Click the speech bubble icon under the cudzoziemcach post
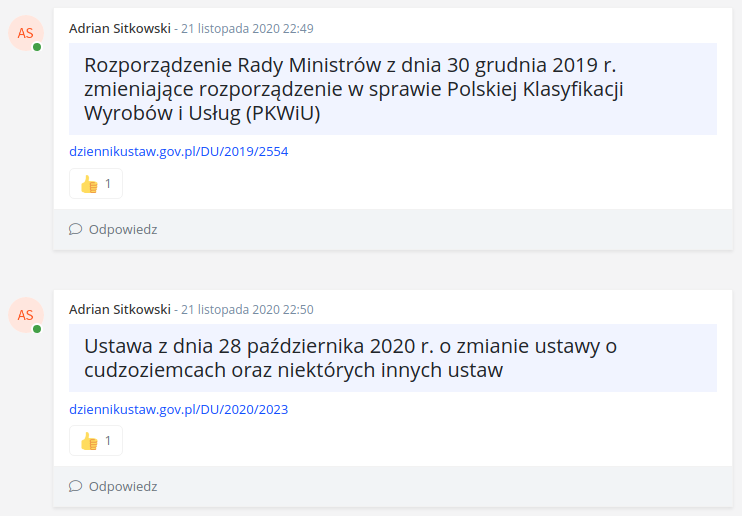Screen dimensions: 742x516 (x=75, y=486)
